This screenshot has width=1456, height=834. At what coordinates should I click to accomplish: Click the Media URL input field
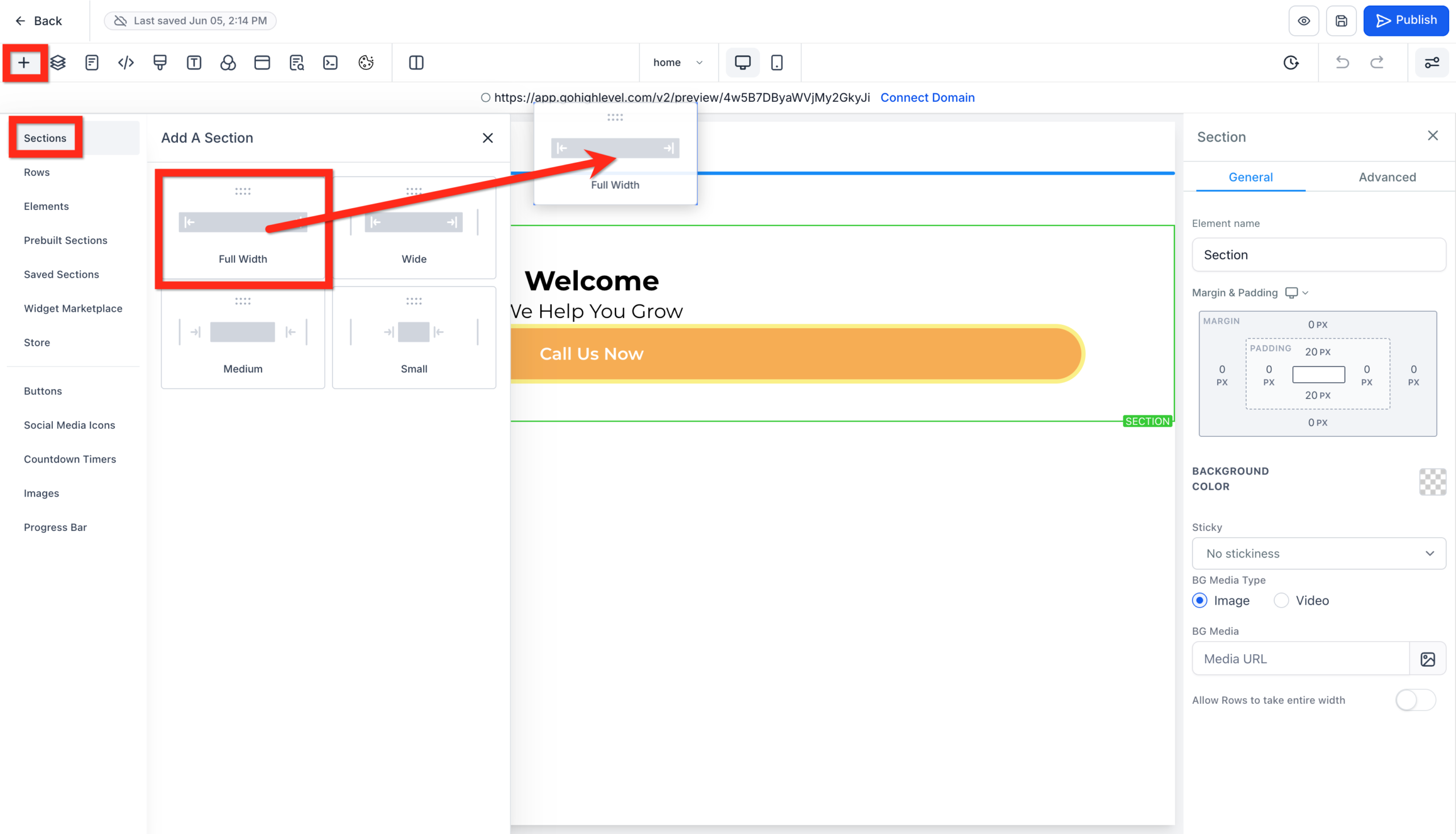coord(1300,658)
